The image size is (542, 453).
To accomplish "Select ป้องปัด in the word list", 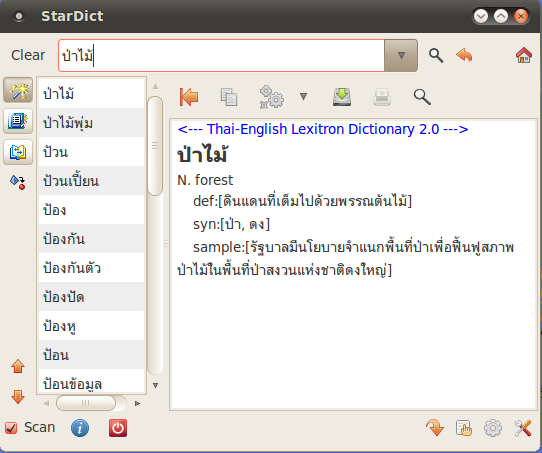I will (x=91, y=297).
